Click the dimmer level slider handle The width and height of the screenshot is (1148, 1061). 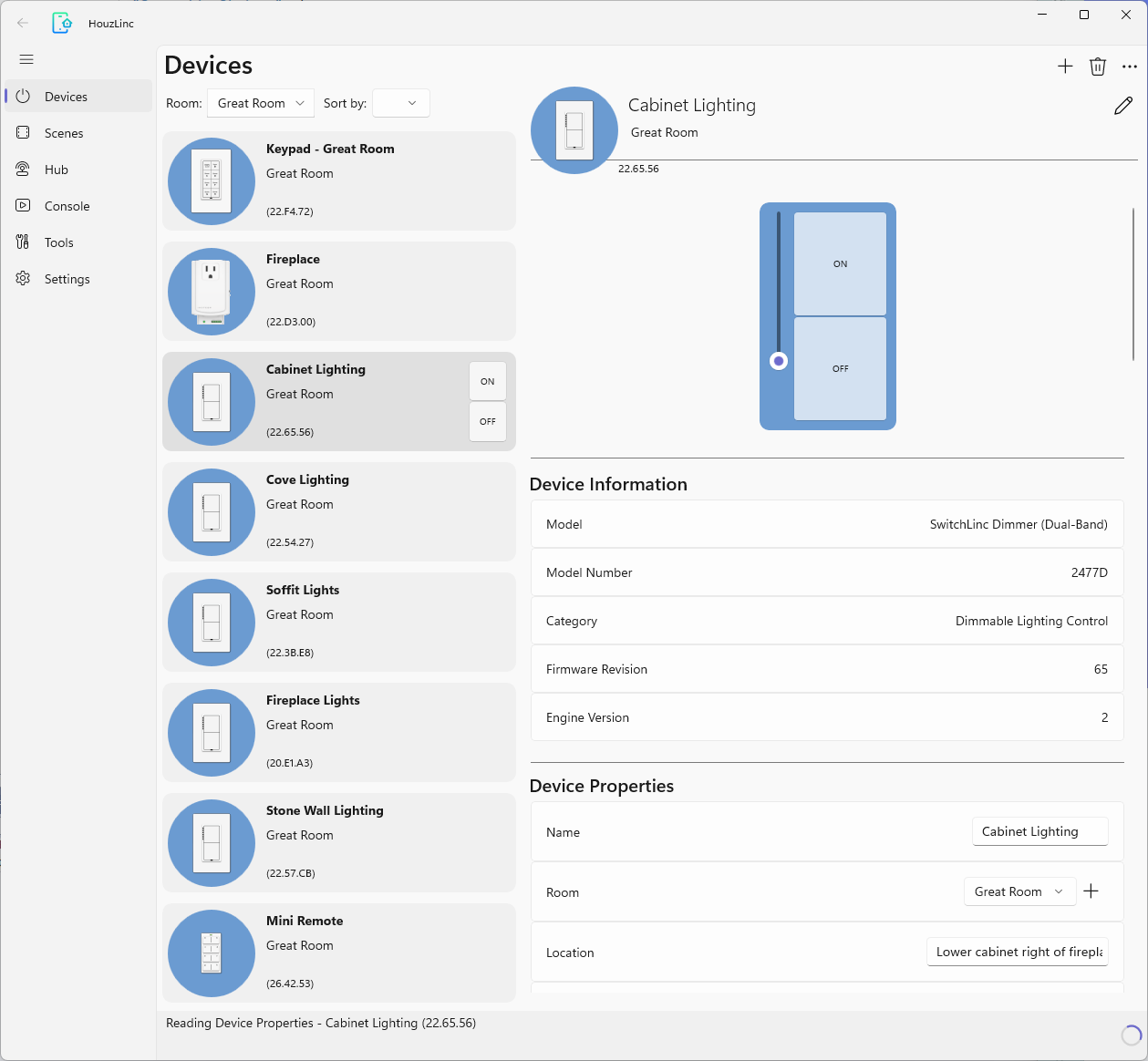(779, 361)
